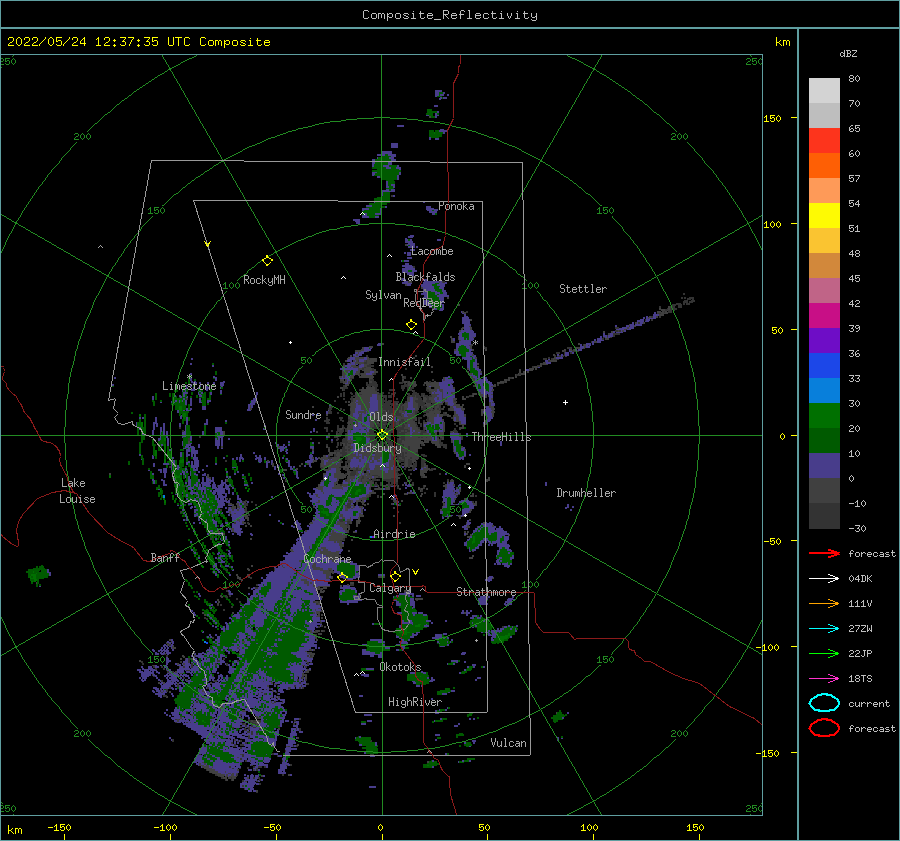The image size is (900, 841).
Task: Select the blue 33-36 dBZ color swatch
Action: (824, 366)
